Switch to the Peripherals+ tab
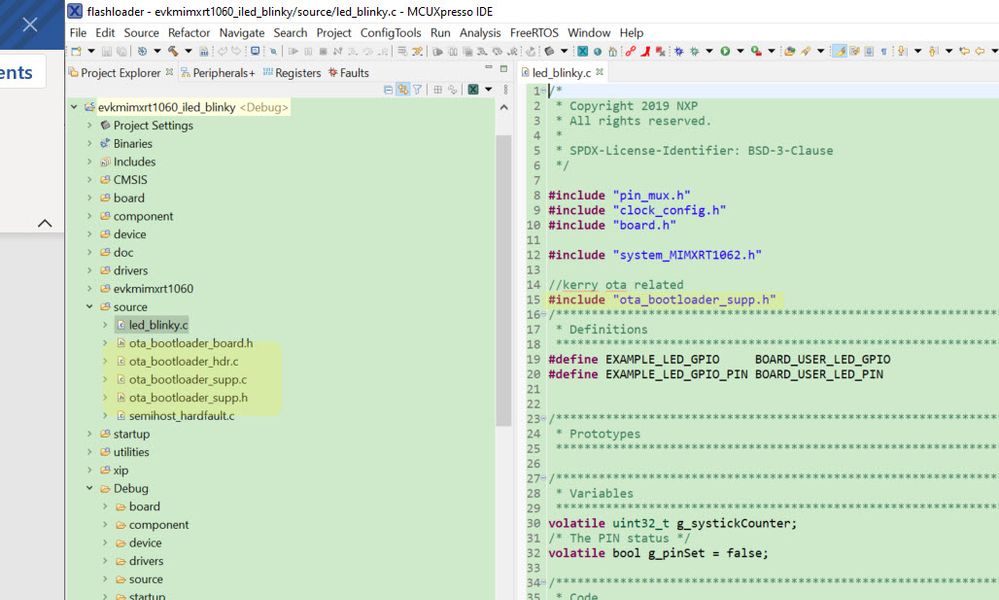999x600 pixels. point(218,73)
